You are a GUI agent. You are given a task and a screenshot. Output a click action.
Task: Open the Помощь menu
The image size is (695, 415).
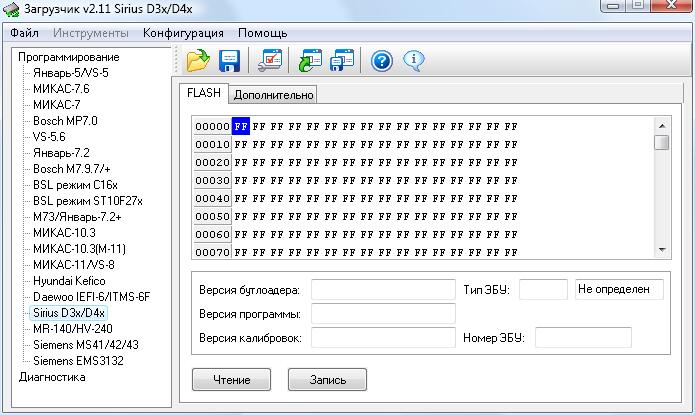click(x=262, y=33)
